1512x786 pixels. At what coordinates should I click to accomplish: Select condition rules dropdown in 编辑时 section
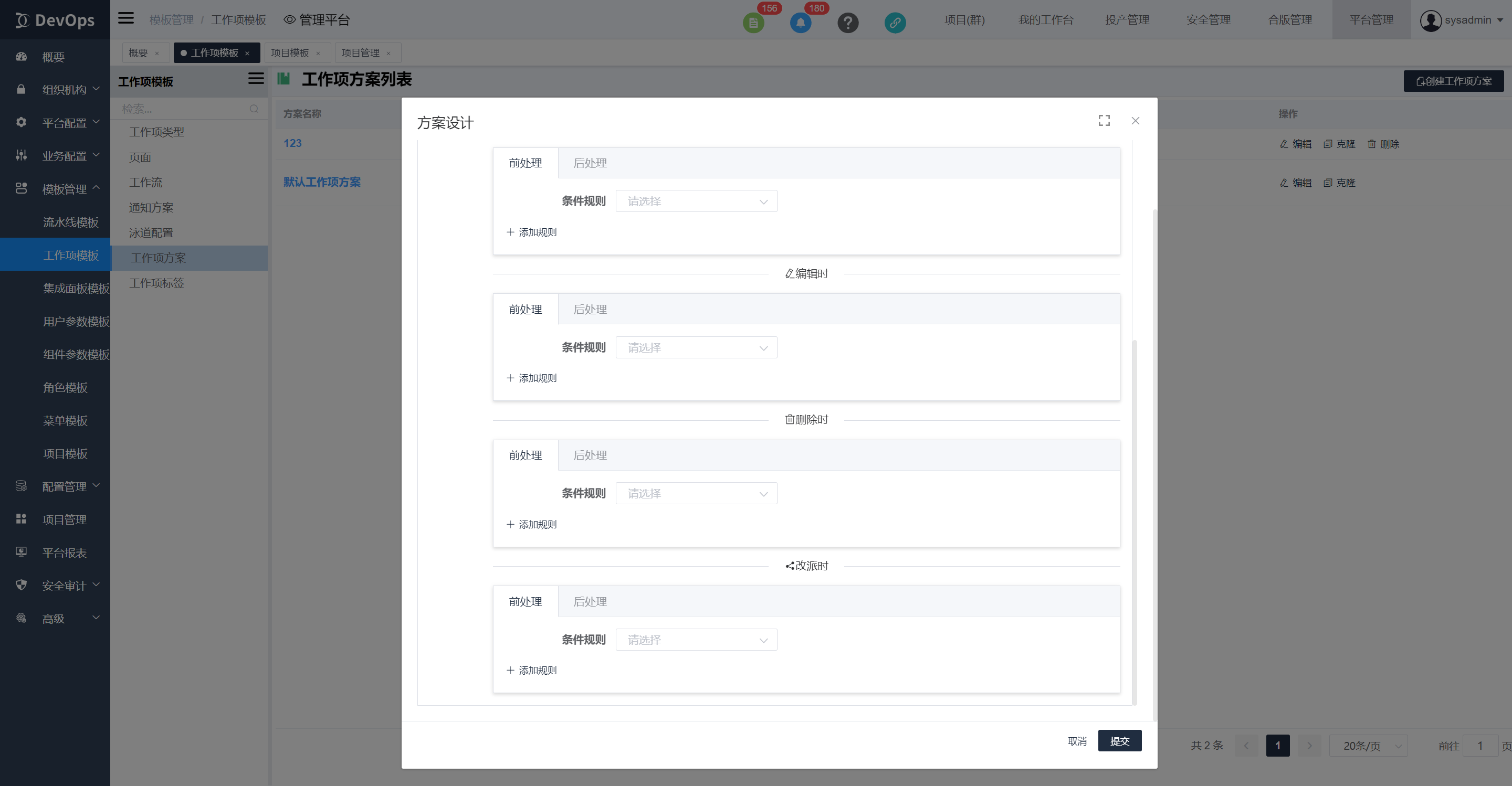[x=696, y=347]
